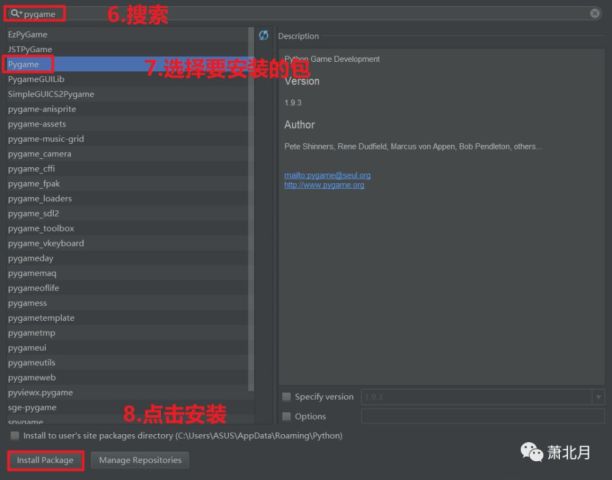Select the pygamess package
This screenshot has width=612, height=480.
(127, 303)
